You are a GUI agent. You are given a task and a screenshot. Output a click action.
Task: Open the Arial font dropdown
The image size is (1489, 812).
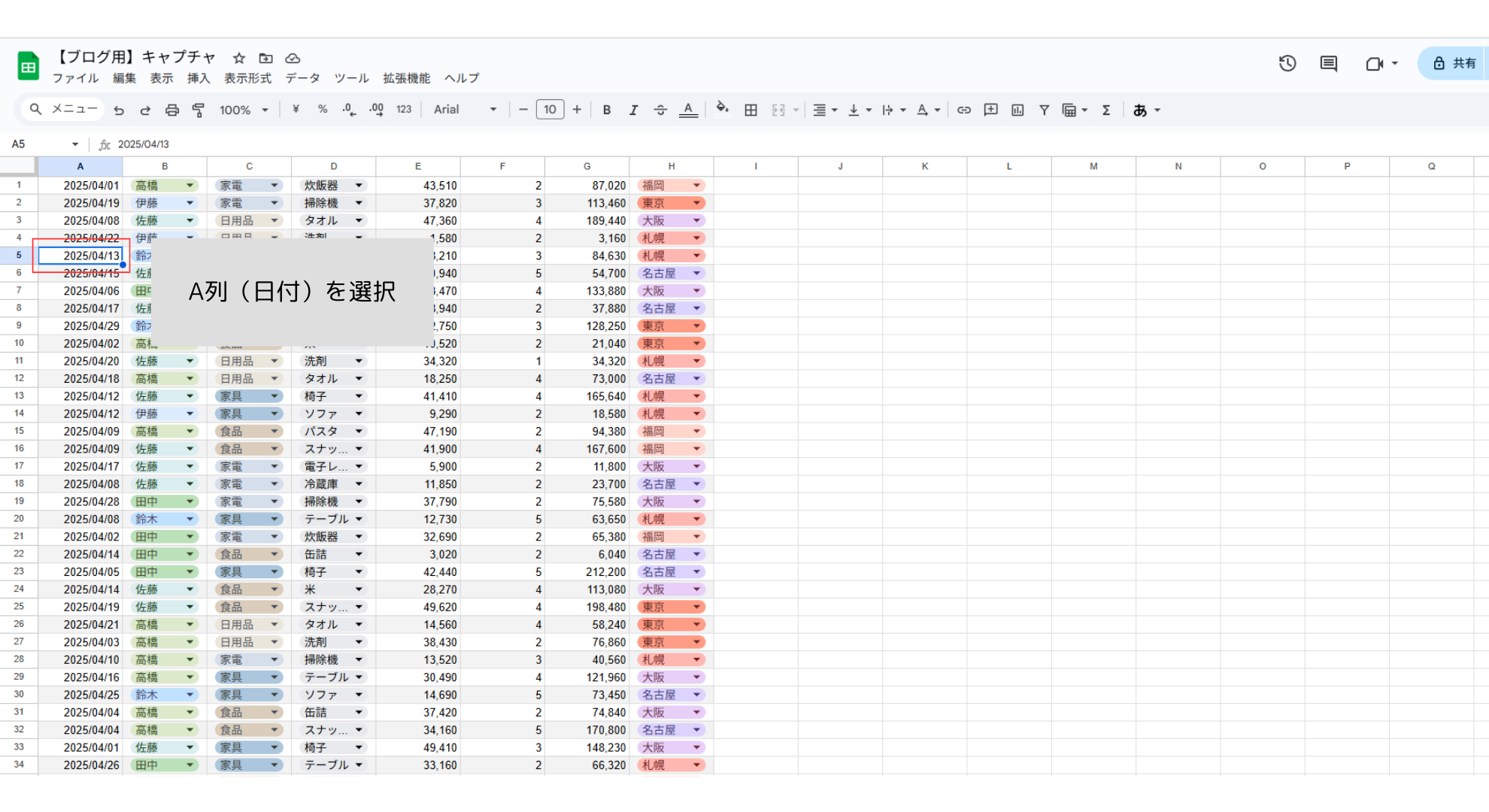465,110
